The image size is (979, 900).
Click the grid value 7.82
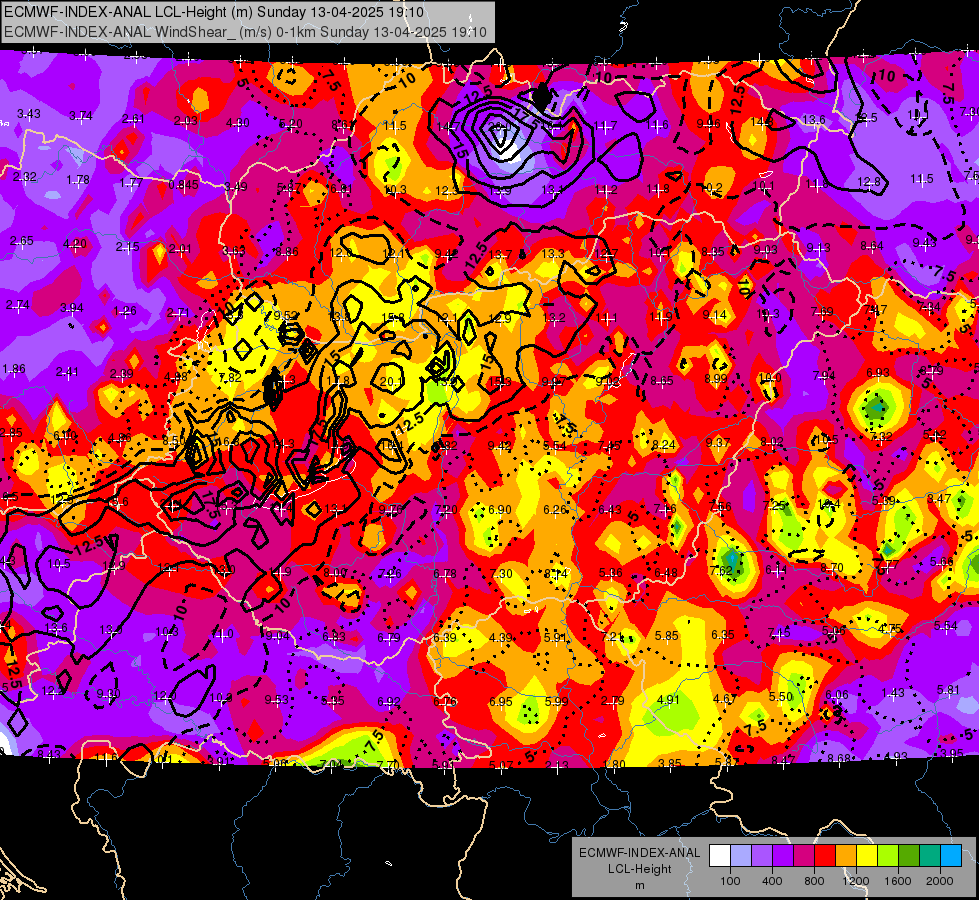tap(230, 377)
